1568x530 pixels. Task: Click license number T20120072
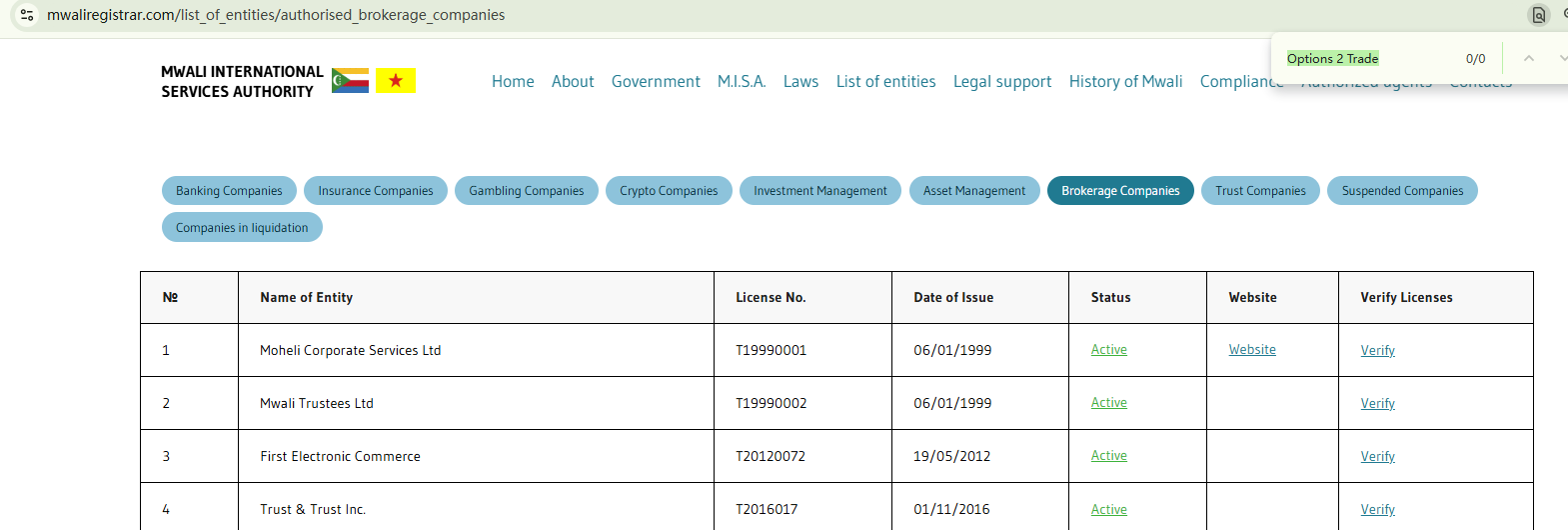point(771,457)
